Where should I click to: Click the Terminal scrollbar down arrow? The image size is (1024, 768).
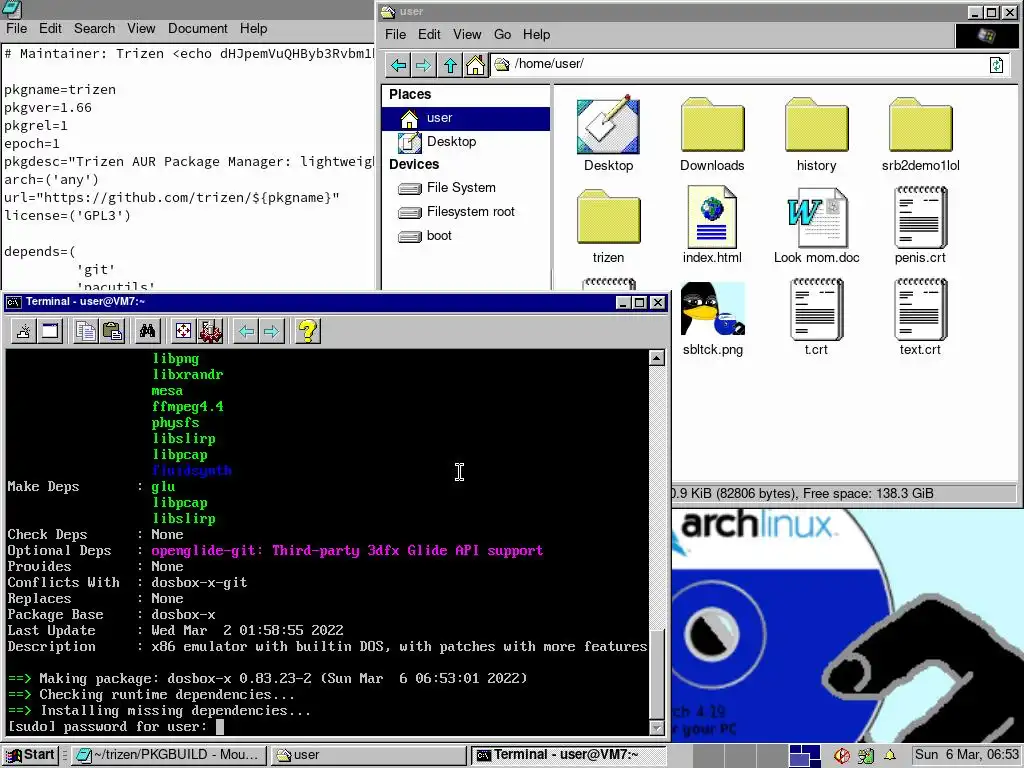pyautogui.click(x=657, y=728)
